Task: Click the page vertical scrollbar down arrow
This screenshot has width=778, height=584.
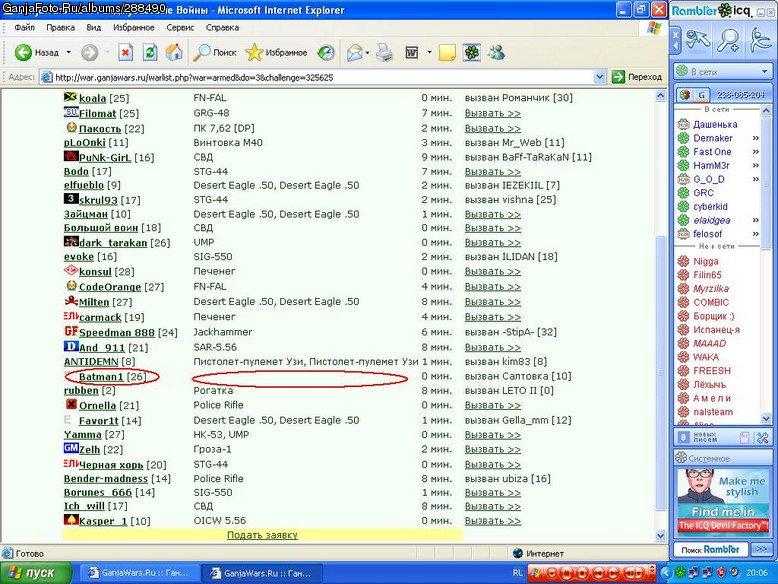Action: (660, 535)
